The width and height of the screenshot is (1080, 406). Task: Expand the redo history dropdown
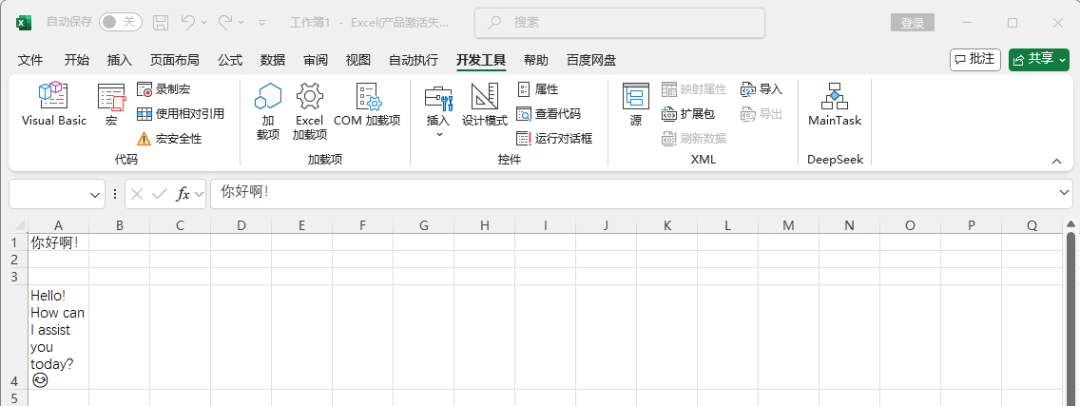coord(241,23)
